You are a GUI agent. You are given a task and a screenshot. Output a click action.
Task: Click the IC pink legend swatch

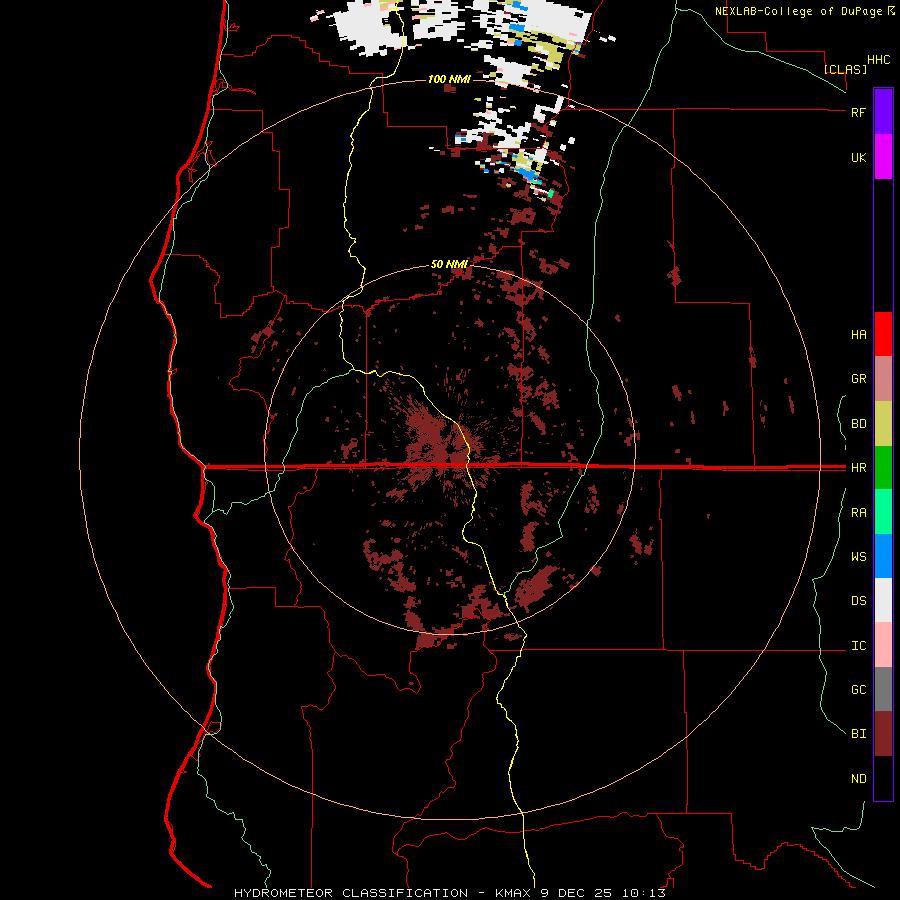[883, 645]
